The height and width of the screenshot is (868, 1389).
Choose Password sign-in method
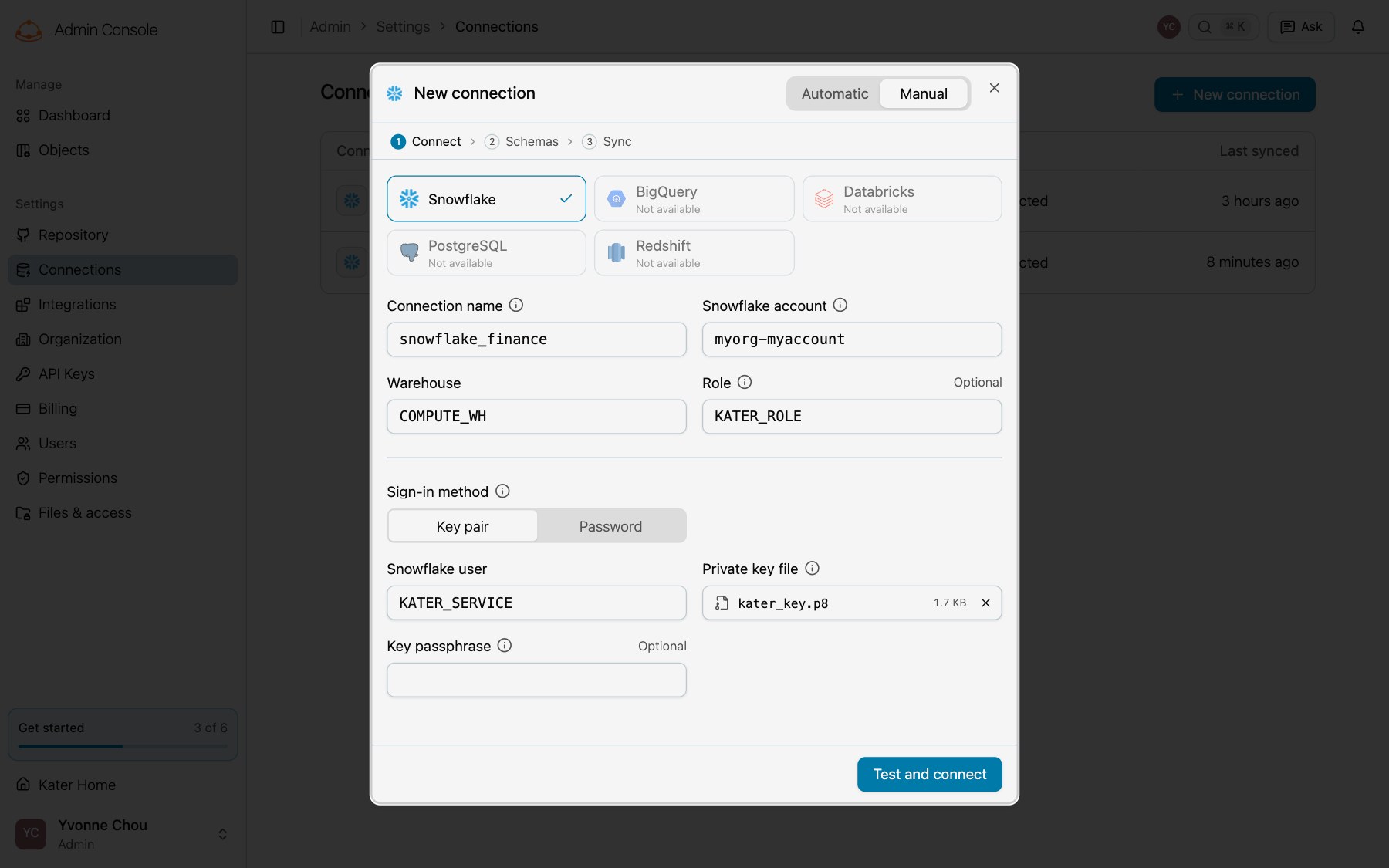[610, 526]
